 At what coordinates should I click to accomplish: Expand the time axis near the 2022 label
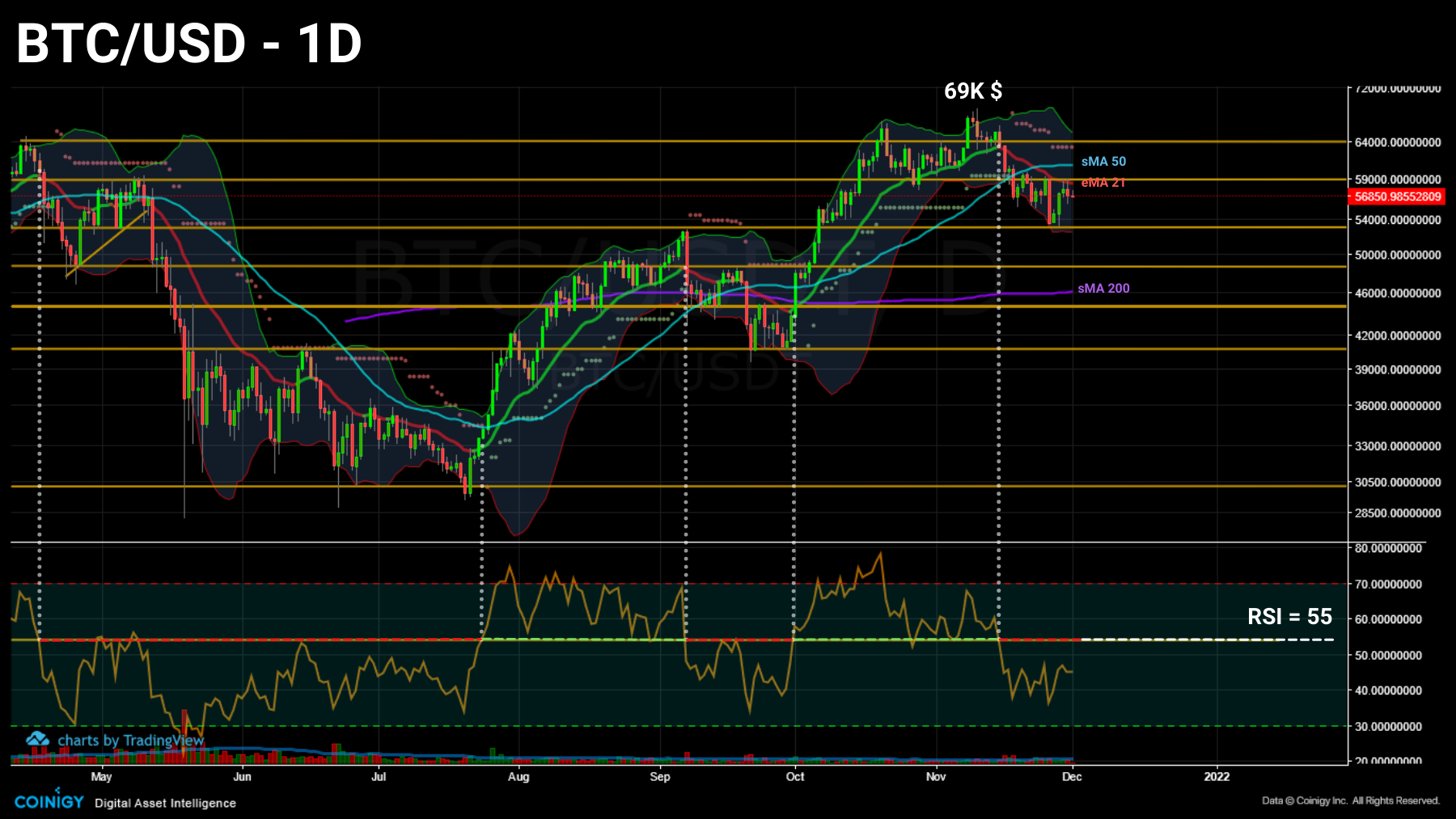coord(1217,776)
